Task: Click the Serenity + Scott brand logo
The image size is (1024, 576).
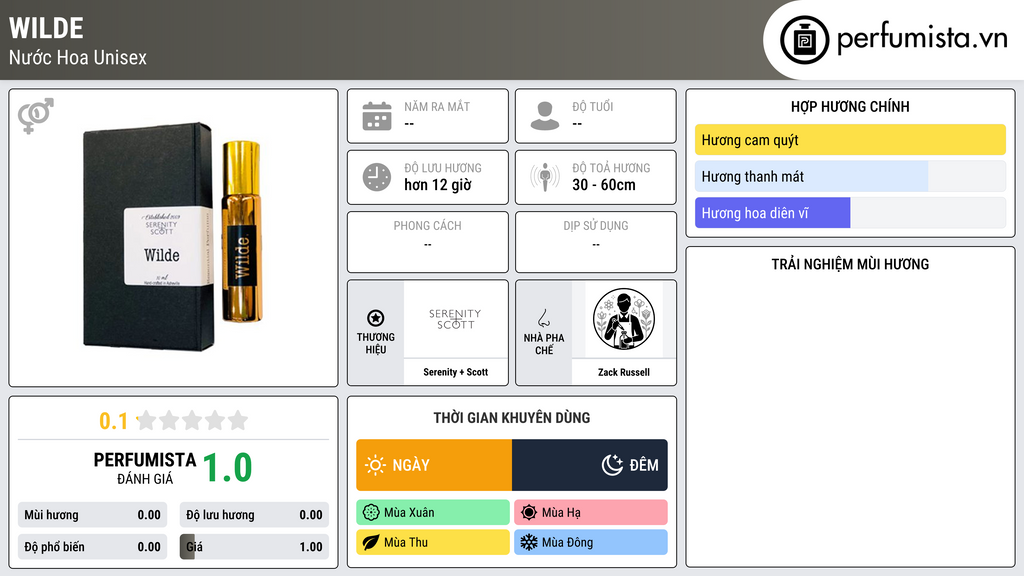Action: click(455, 319)
